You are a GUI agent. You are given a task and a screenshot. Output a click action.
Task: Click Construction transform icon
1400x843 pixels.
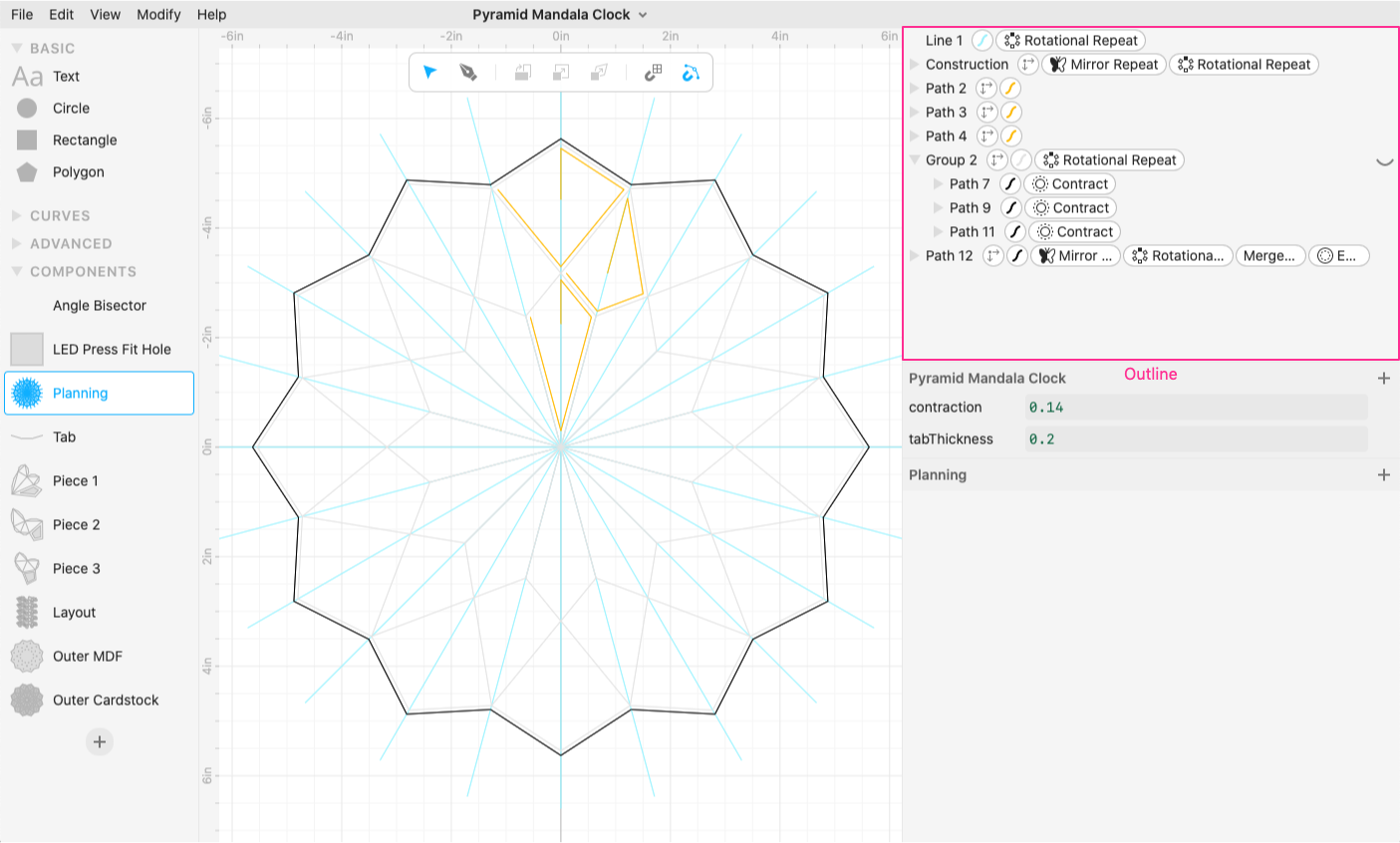tap(1027, 64)
